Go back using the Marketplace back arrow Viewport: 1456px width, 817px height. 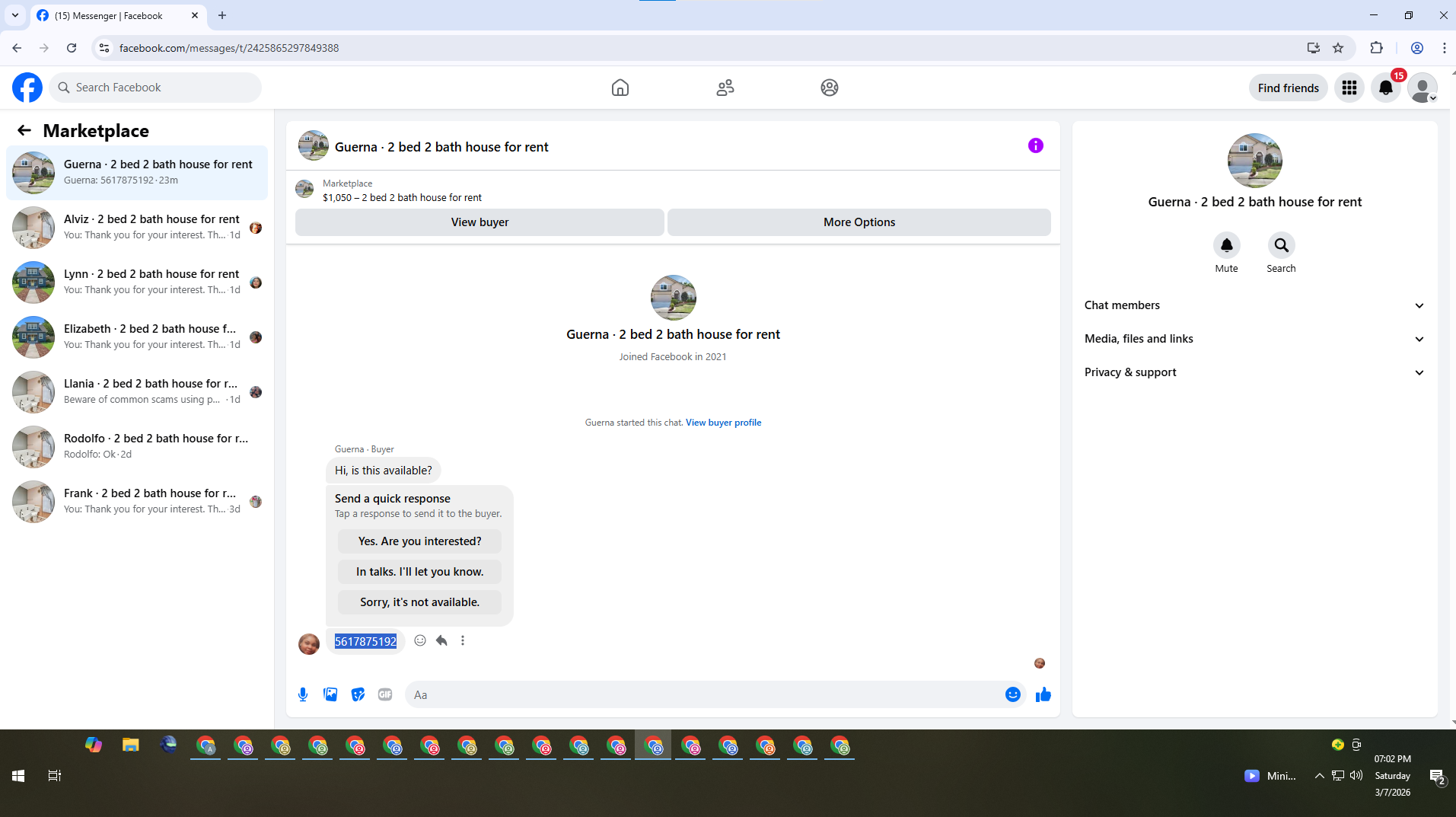coord(24,130)
